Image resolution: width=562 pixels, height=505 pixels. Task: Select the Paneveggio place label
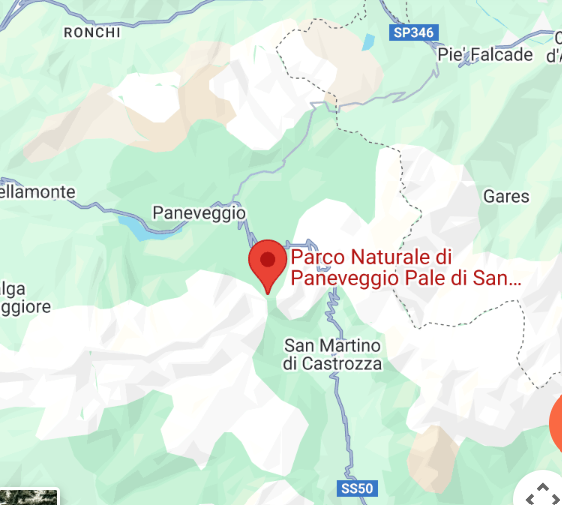click(199, 213)
